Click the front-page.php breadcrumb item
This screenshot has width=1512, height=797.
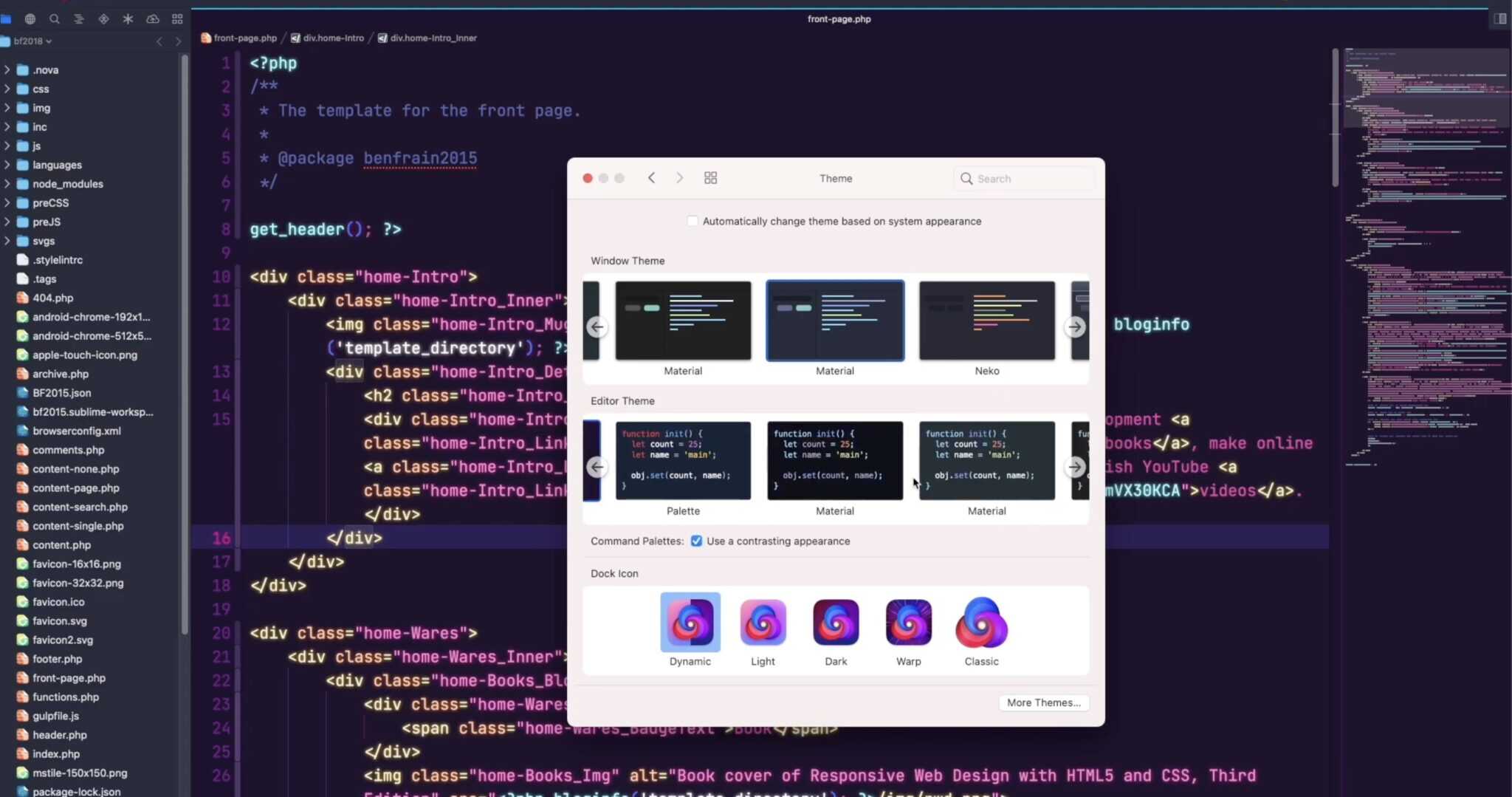coord(244,38)
